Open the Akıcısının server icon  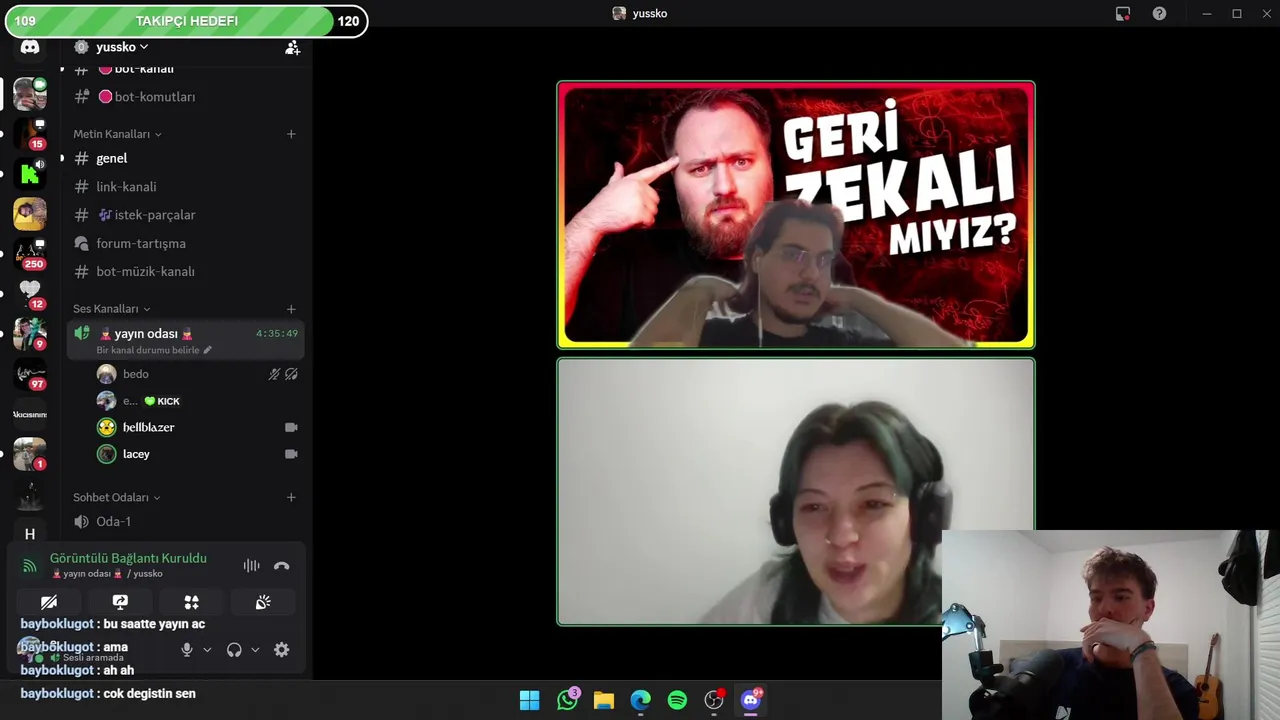point(30,414)
